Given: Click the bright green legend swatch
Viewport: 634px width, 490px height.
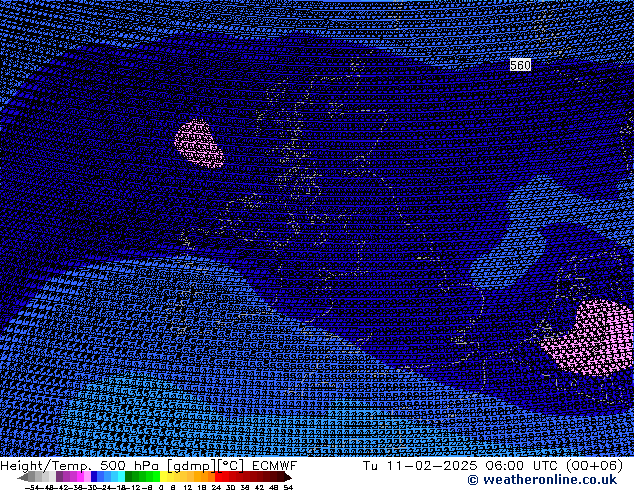Looking at the screenshot, I should pyautogui.click(x=156, y=477).
